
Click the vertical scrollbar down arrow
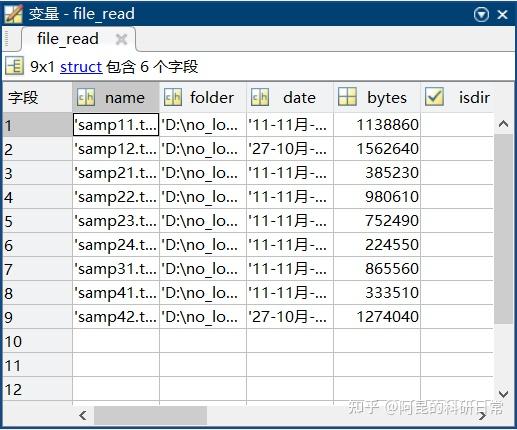click(503, 394)
